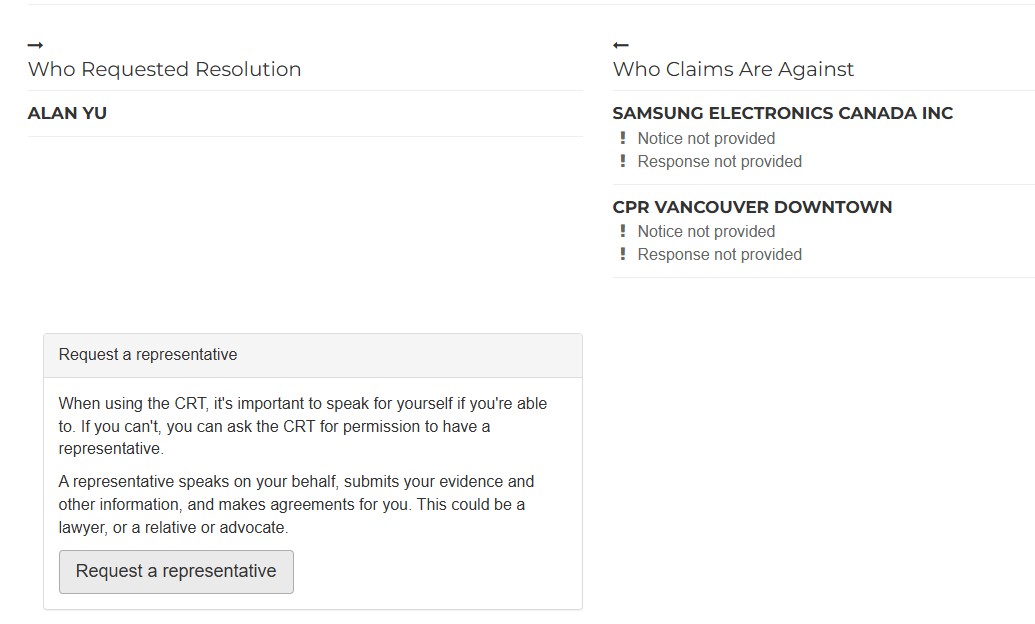Select the ALAN YU applicant name

[x=67, y=113]
